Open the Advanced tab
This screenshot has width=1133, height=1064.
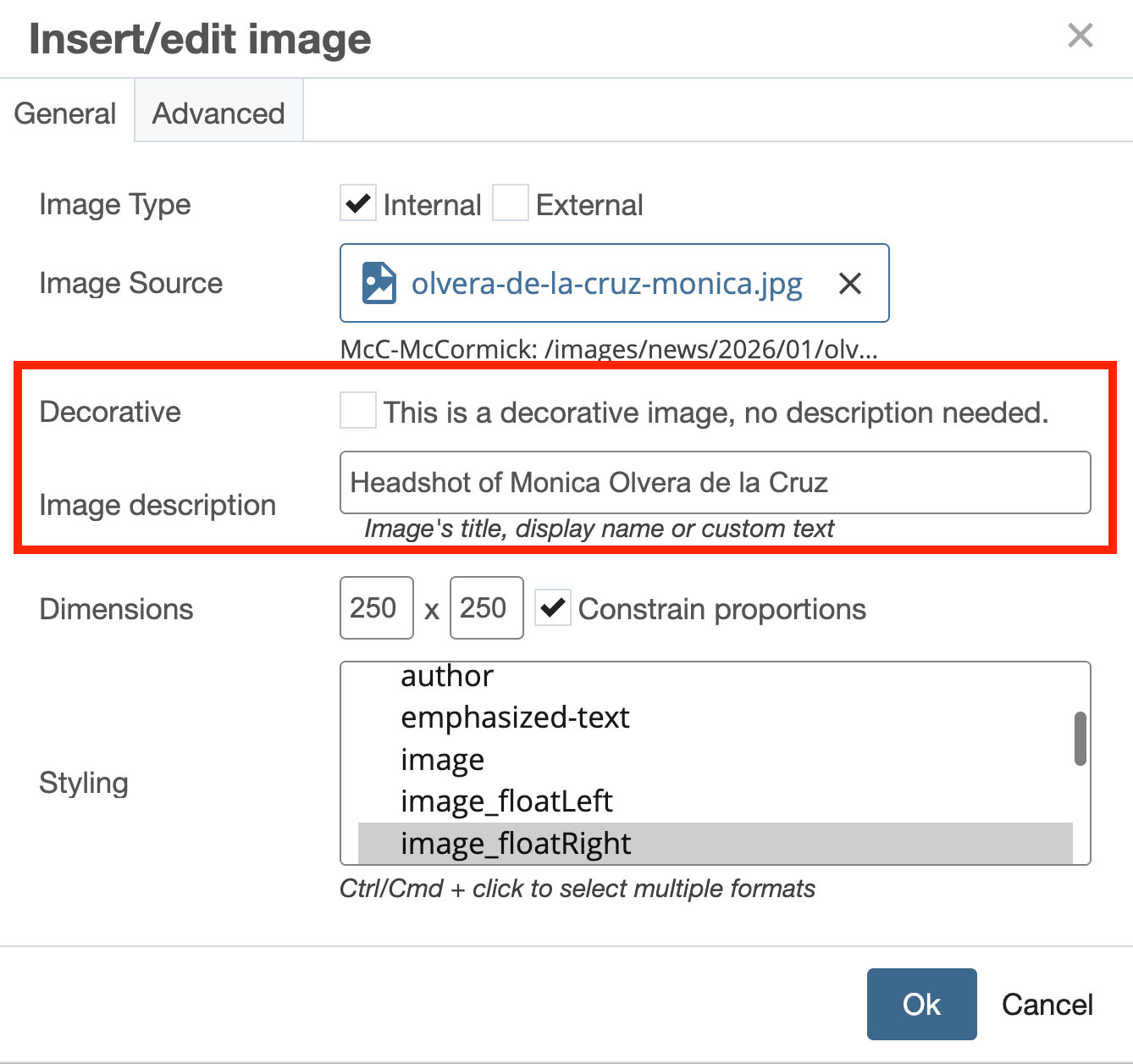coord(218,114)
